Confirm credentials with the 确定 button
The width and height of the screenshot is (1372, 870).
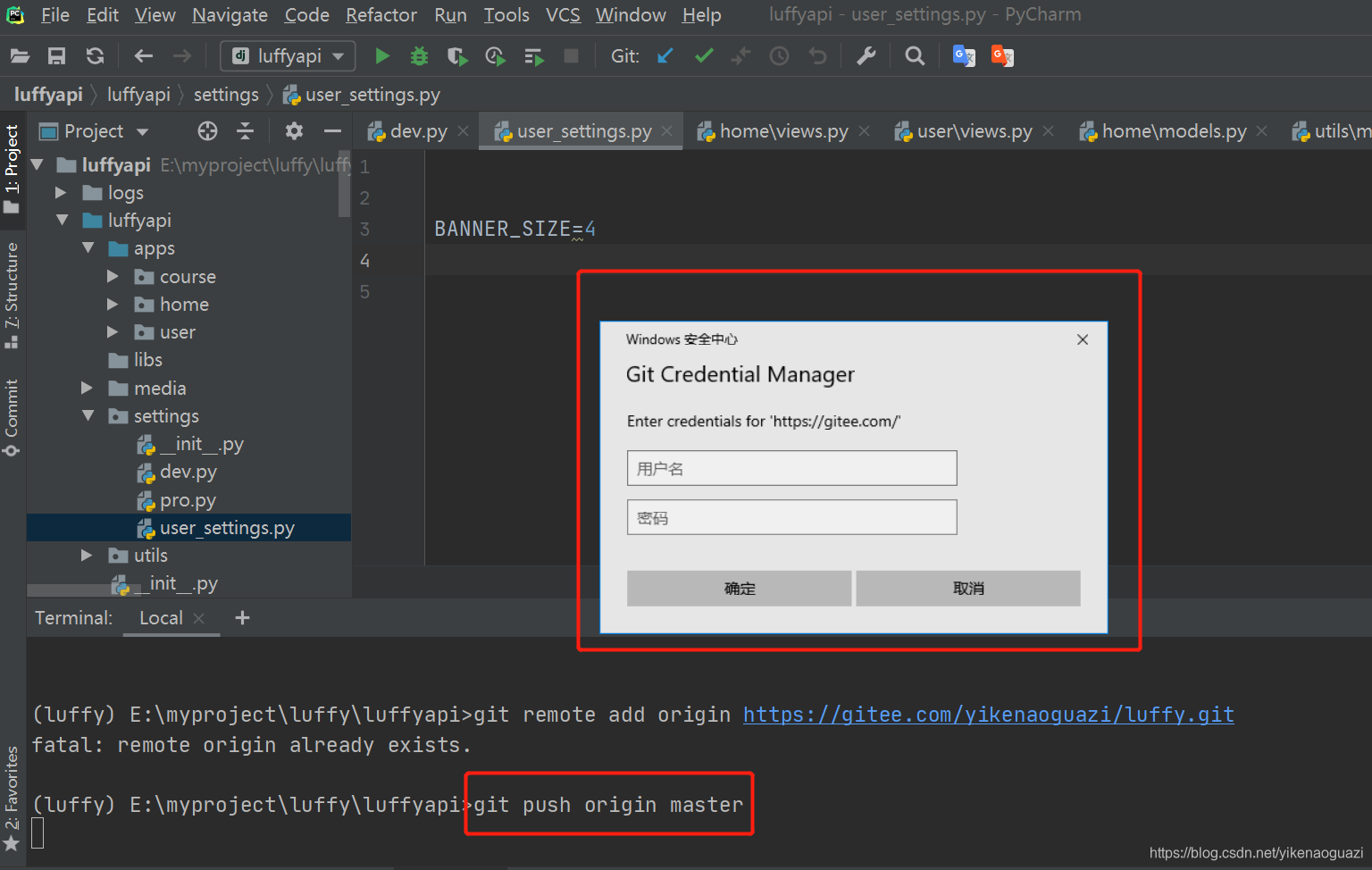(740, 588)
